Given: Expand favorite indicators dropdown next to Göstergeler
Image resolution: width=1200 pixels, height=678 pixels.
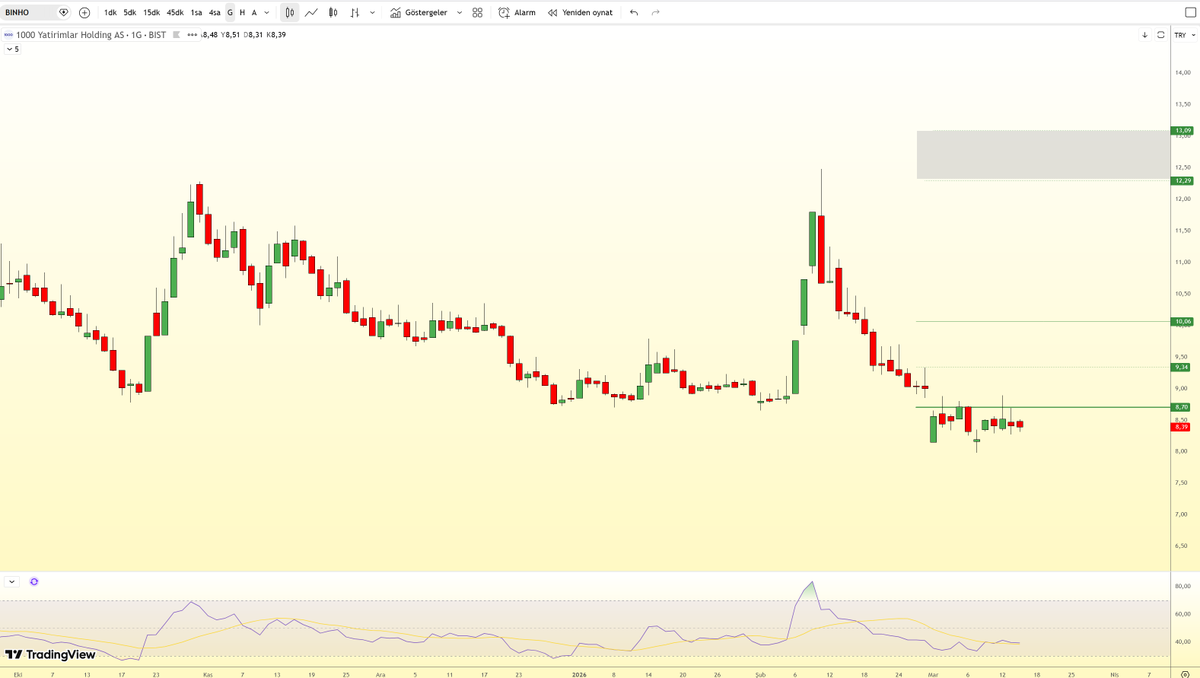Looking at the screenshot, I should (x=459, y=13).
